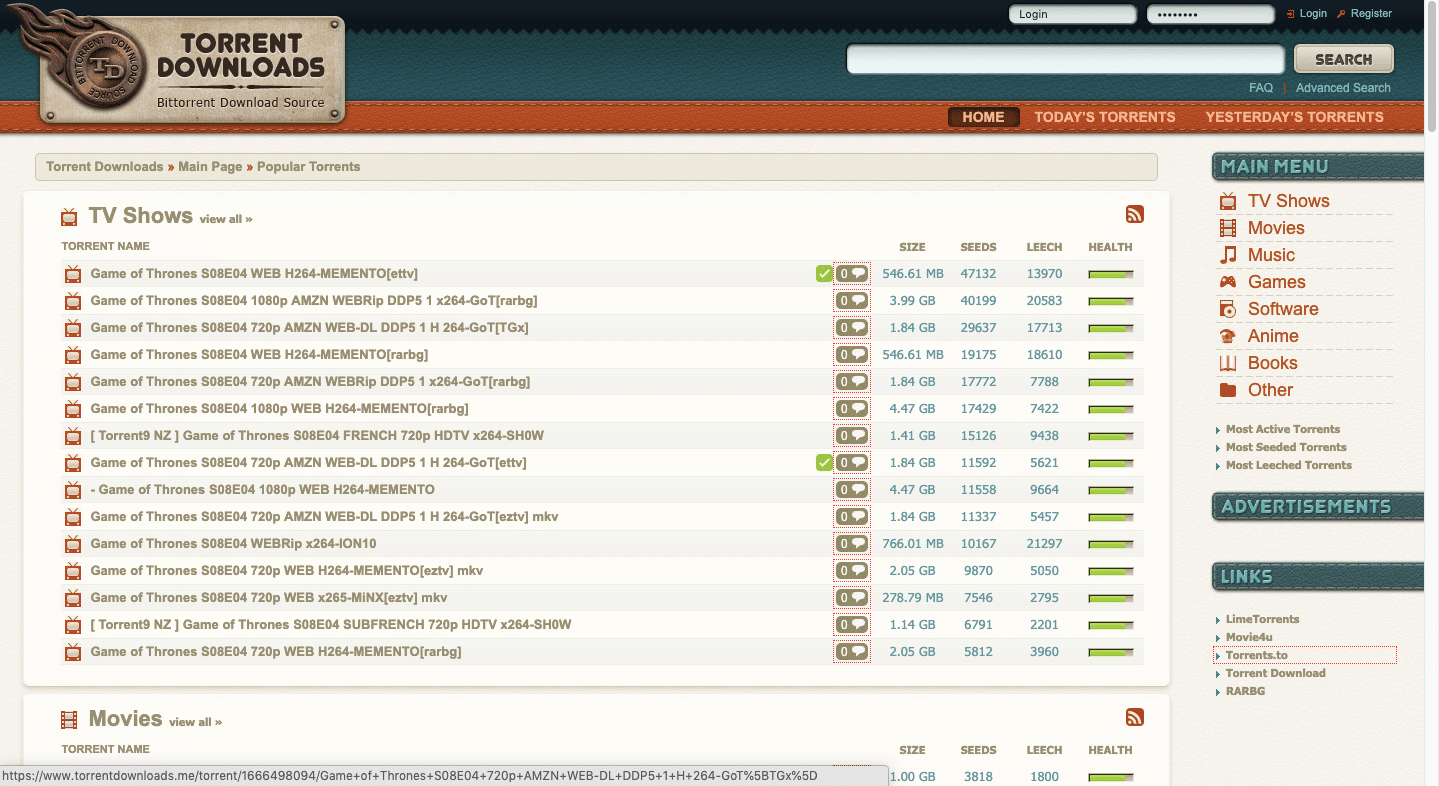Visit the RARBG link in Links

[1245, 691]
